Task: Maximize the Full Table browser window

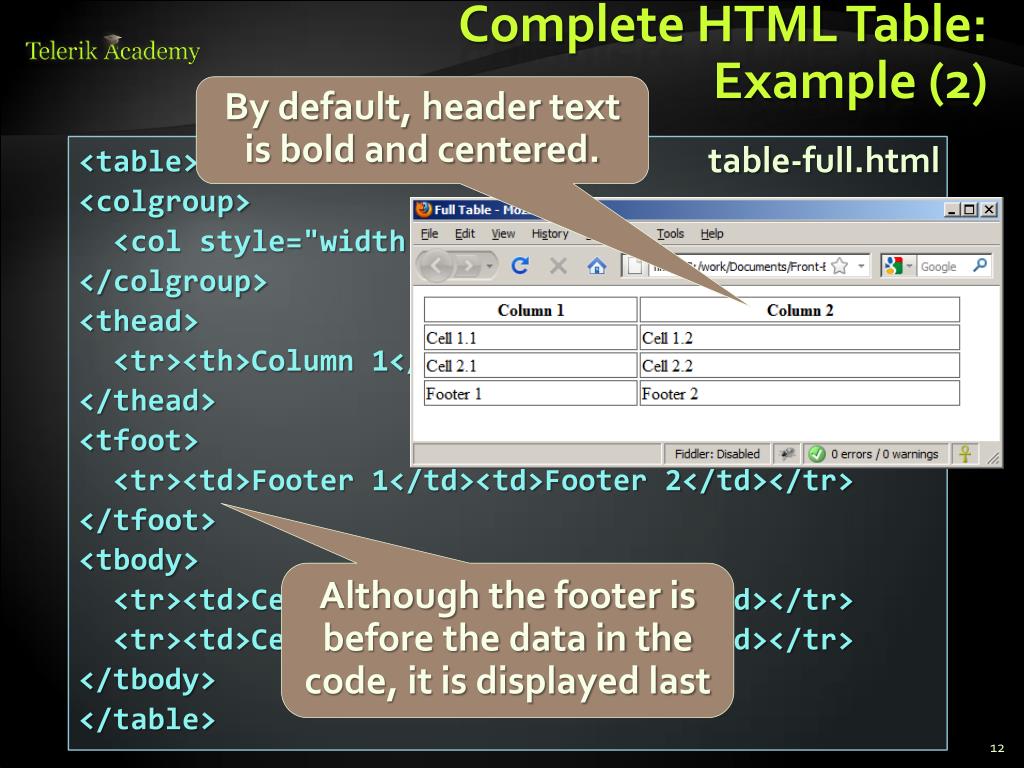Action: pyautogui.click(x=970, y=210)
